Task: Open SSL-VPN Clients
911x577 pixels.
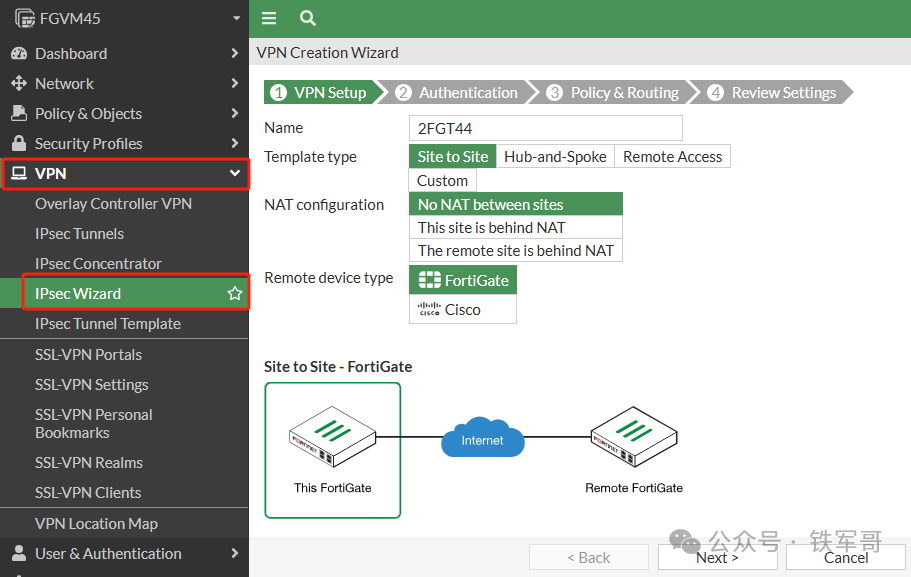Action: (x=88, y=493)
